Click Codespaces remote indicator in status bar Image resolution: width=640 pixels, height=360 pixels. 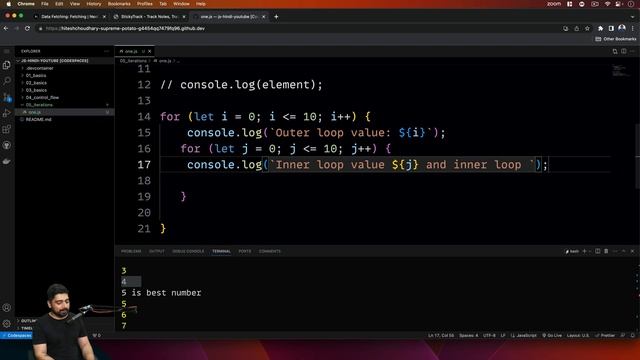click(x=16, y=336)
